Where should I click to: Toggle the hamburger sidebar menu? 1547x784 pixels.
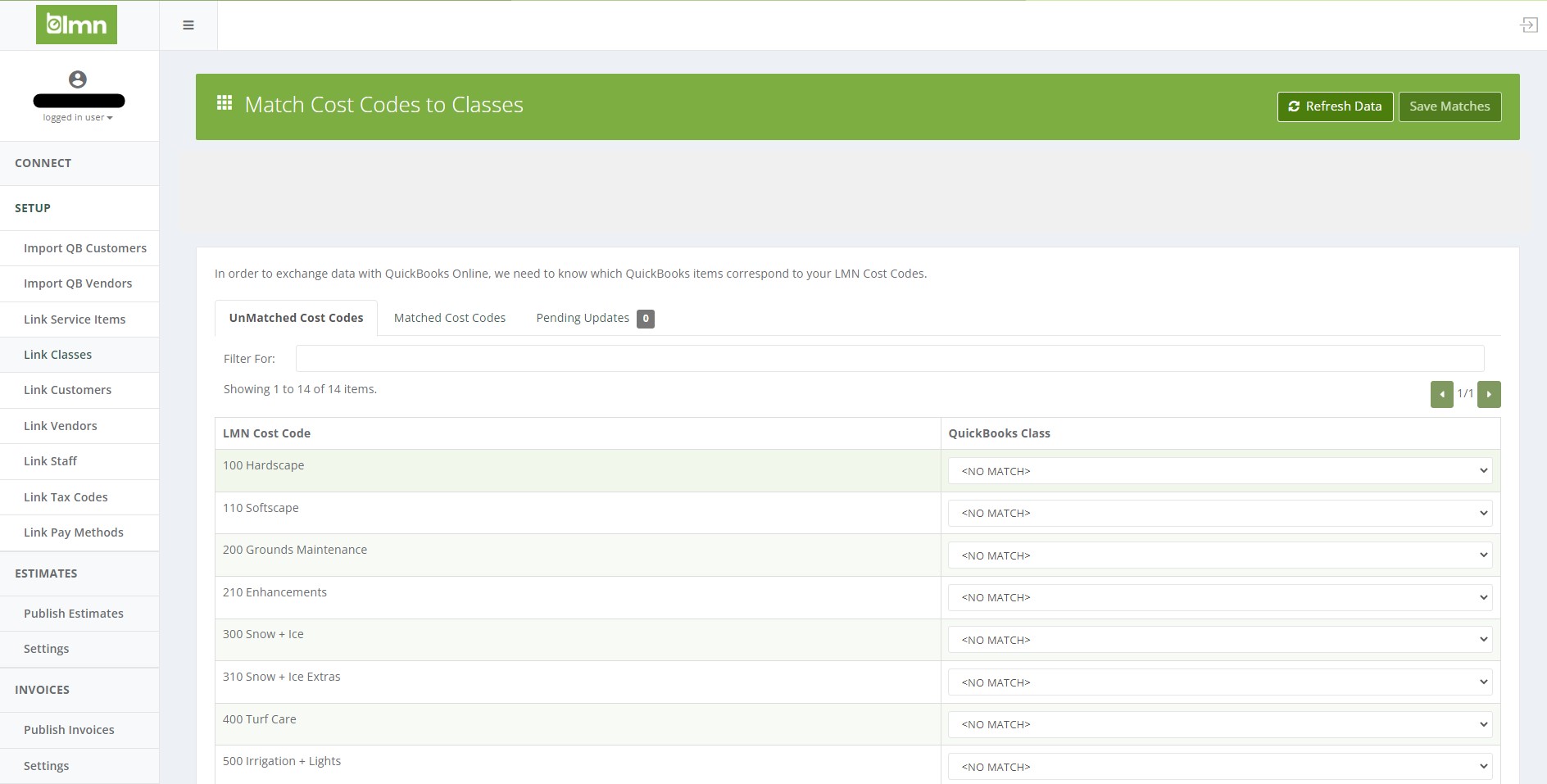[188, 25]
